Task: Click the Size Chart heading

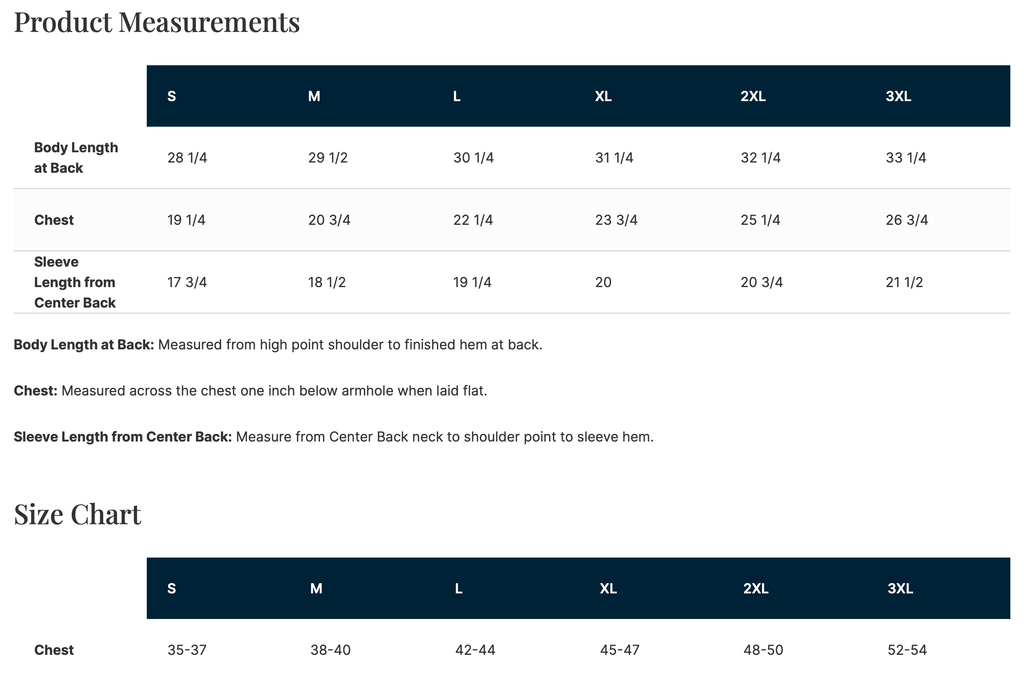Action: coord(78,514)
